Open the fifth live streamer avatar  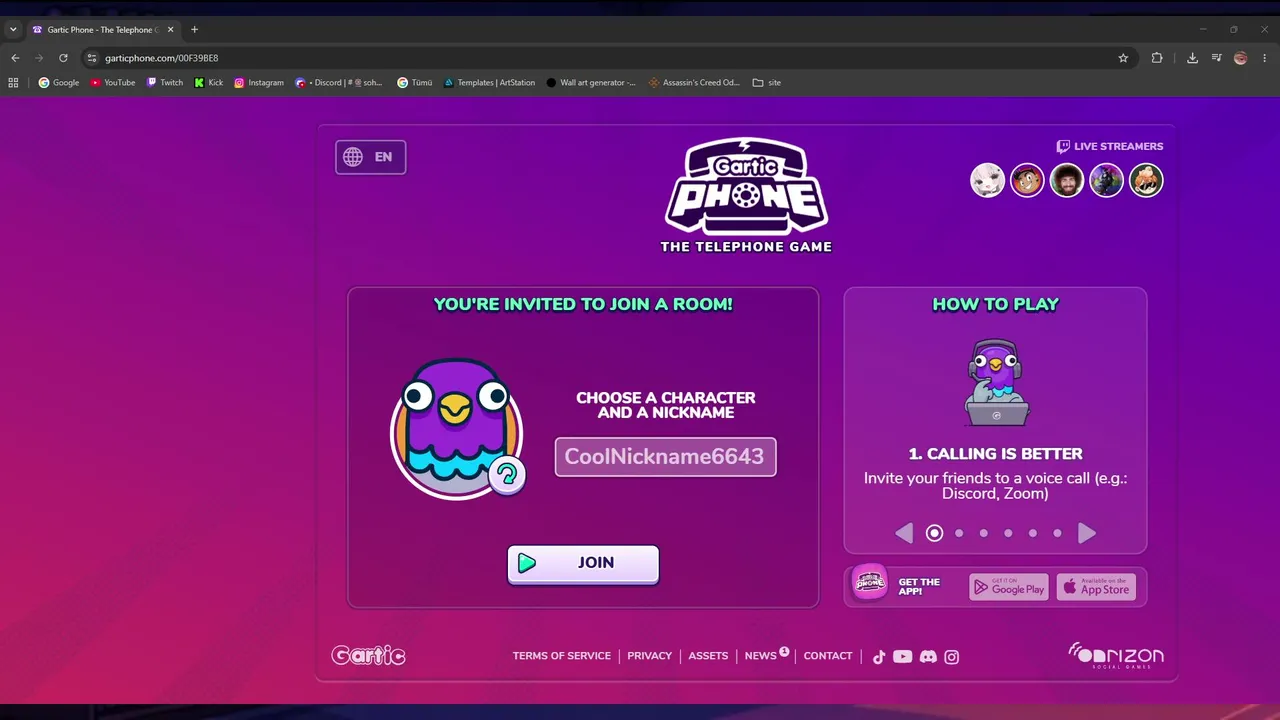point(1146,180)
